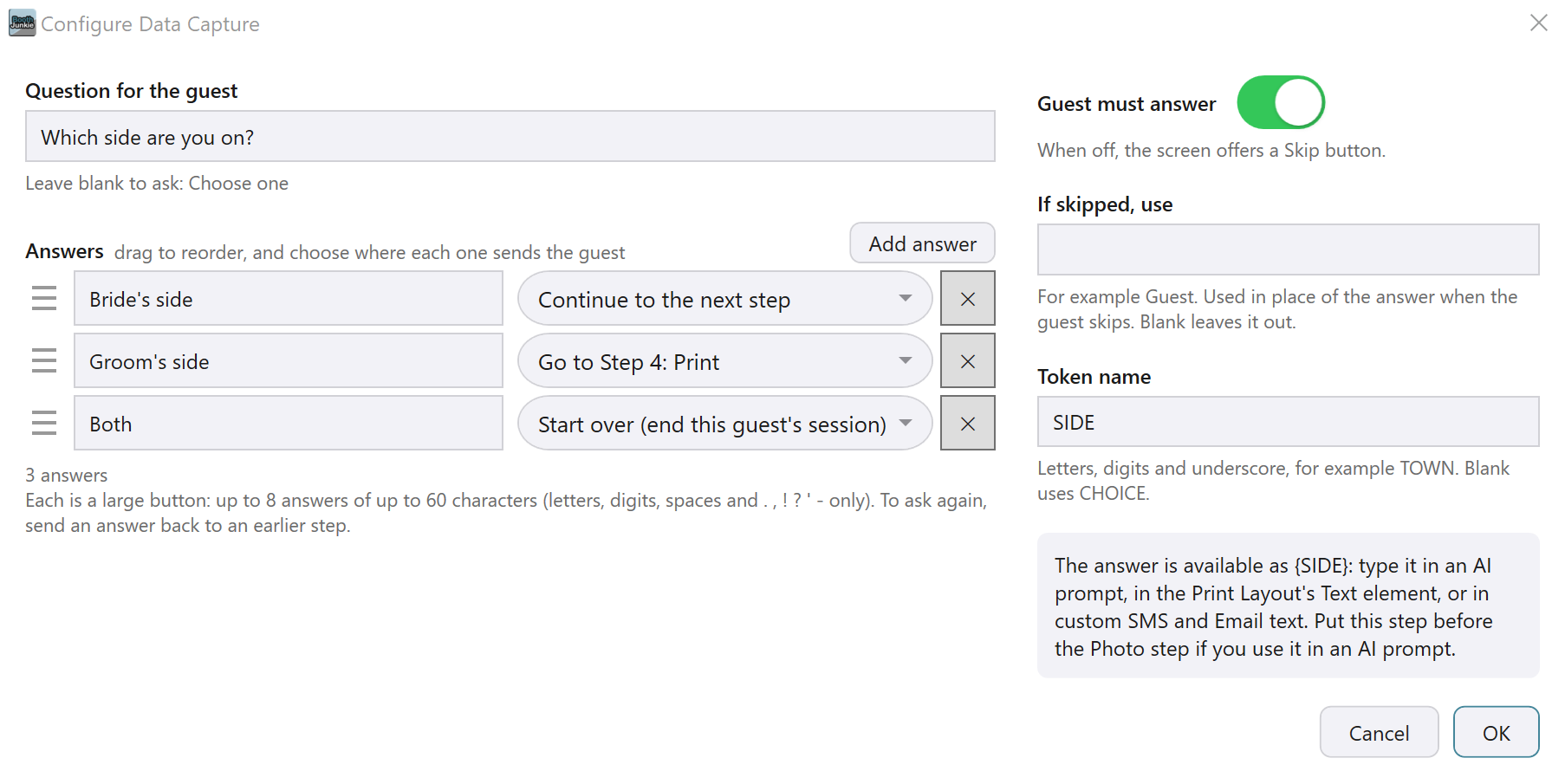The width and height of the screenshot is (1565, 784).
Task: Click drag handle for Groom's side answer
Action: click(44, 361)
